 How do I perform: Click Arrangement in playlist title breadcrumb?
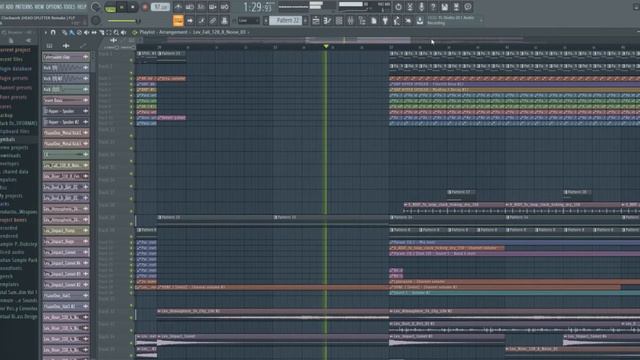click(x=173, y=32)
